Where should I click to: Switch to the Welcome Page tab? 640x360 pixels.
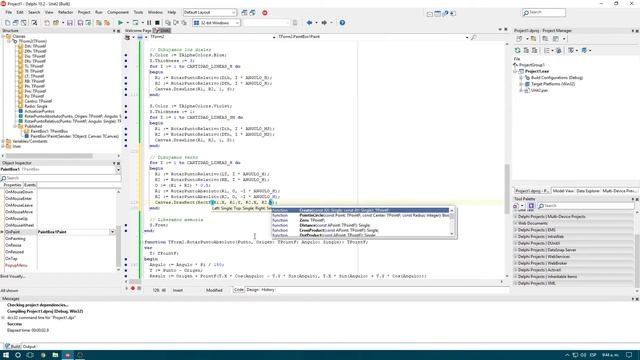pyautogui.click(x=138, y=31)
